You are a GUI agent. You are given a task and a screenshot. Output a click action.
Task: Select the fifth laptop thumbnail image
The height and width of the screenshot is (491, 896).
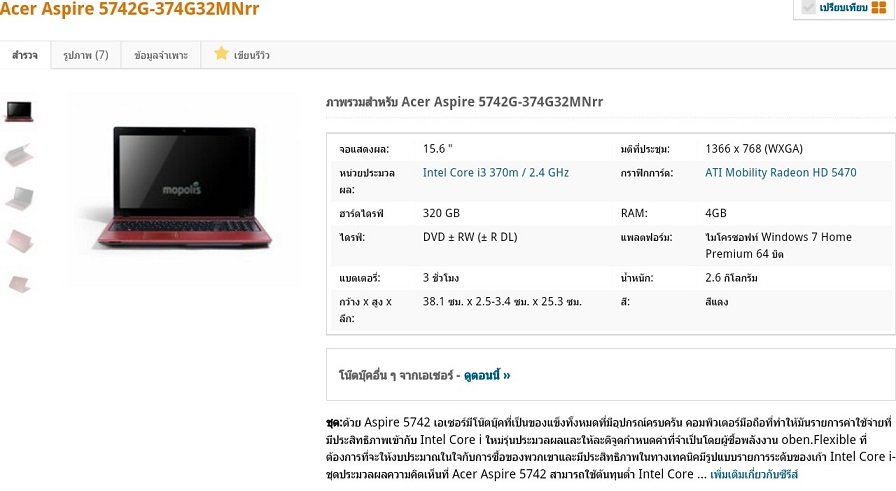coord(19,283)
